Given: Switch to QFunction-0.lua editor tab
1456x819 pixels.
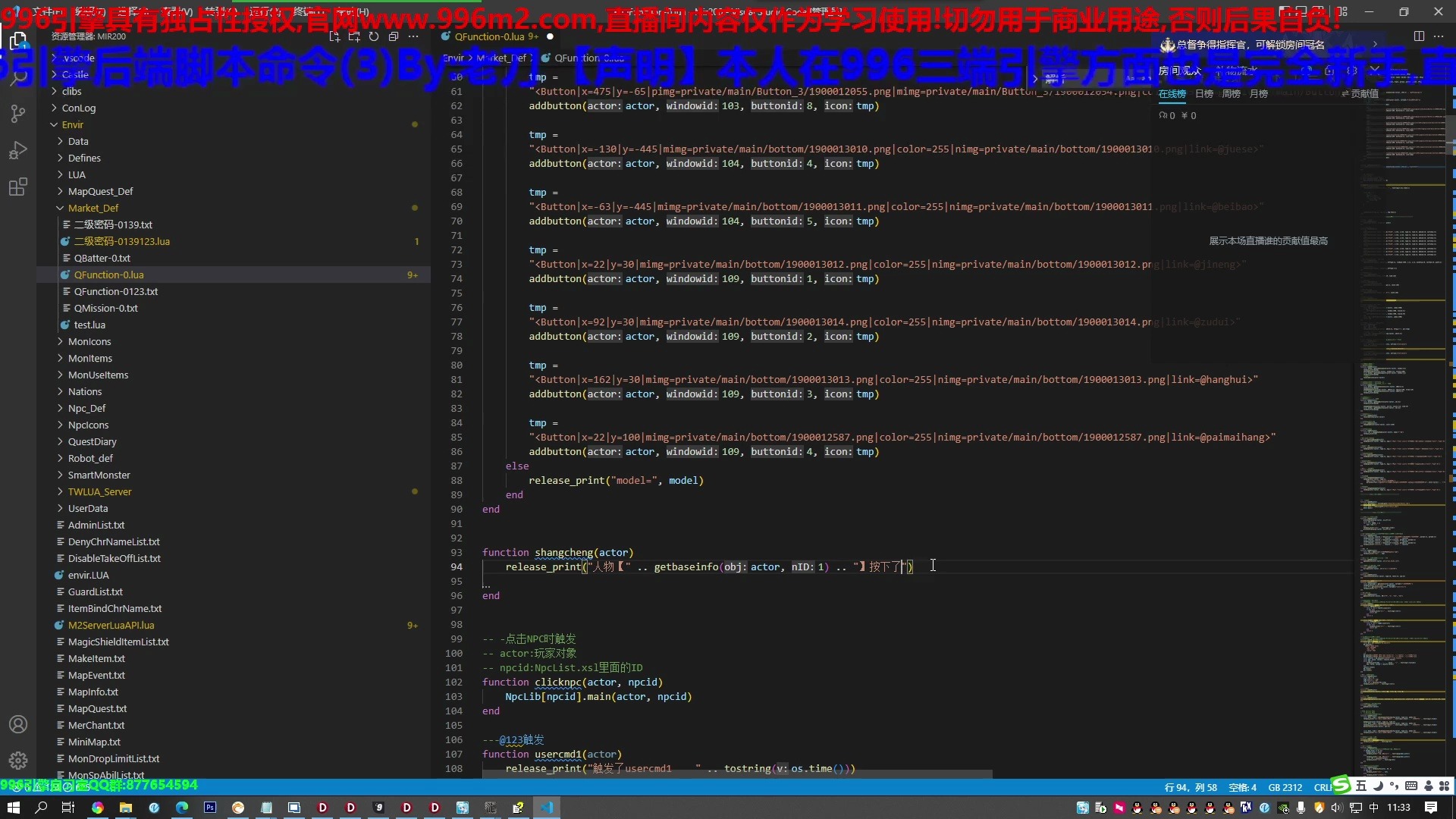Looking at the screenshot, I should point(490,36).
